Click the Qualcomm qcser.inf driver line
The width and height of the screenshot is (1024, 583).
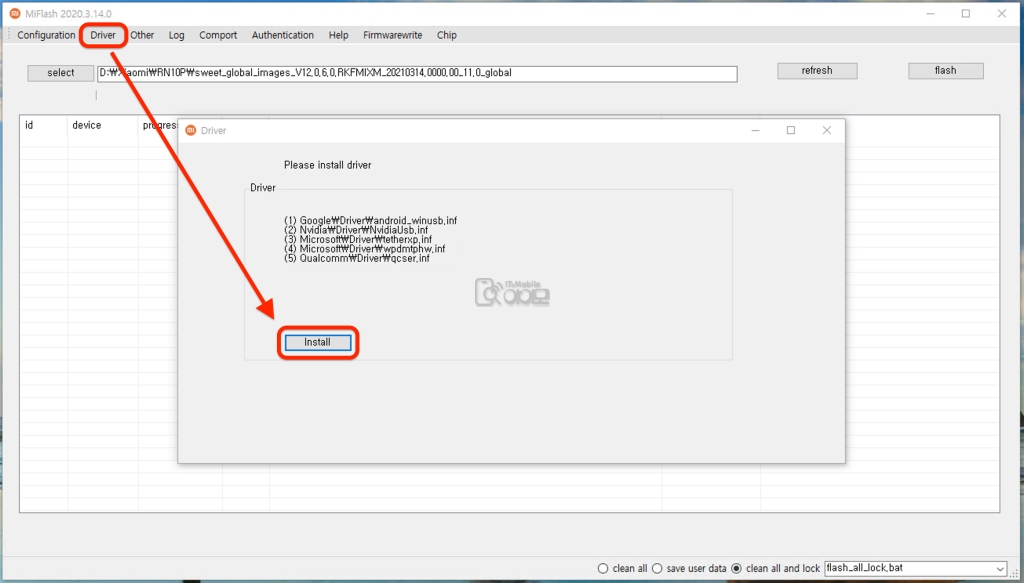[357, 258]
